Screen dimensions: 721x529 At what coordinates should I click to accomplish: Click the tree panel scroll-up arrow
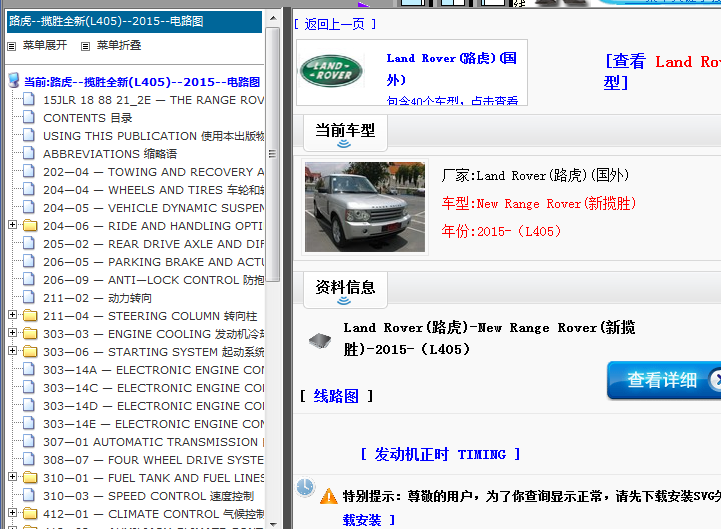pos(273,18)
